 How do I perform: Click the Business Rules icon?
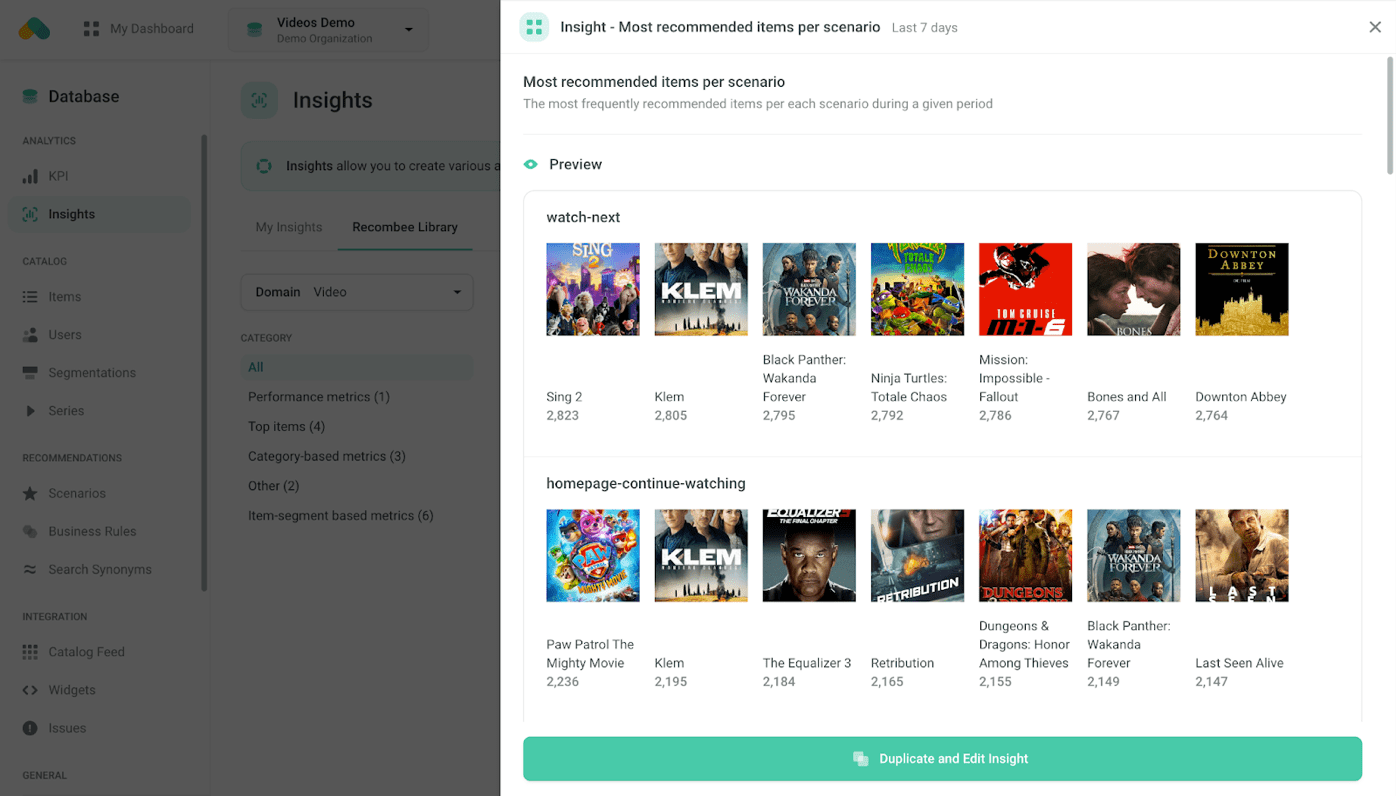coord(30,531)
